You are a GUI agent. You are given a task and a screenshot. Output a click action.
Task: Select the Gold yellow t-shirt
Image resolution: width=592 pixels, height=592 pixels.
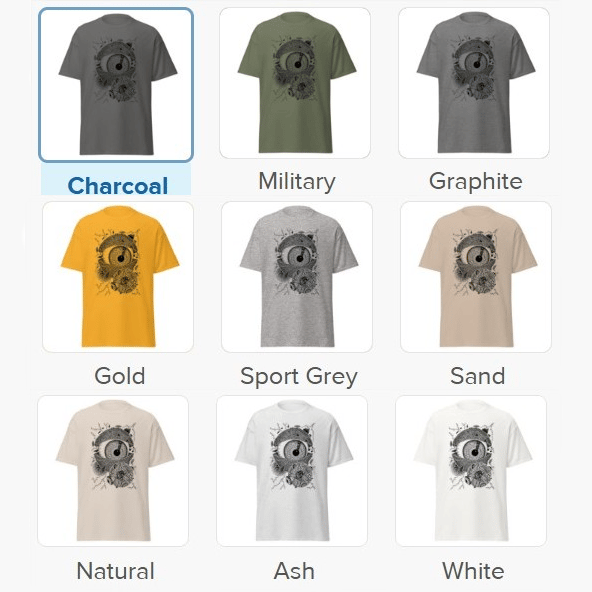118,277
